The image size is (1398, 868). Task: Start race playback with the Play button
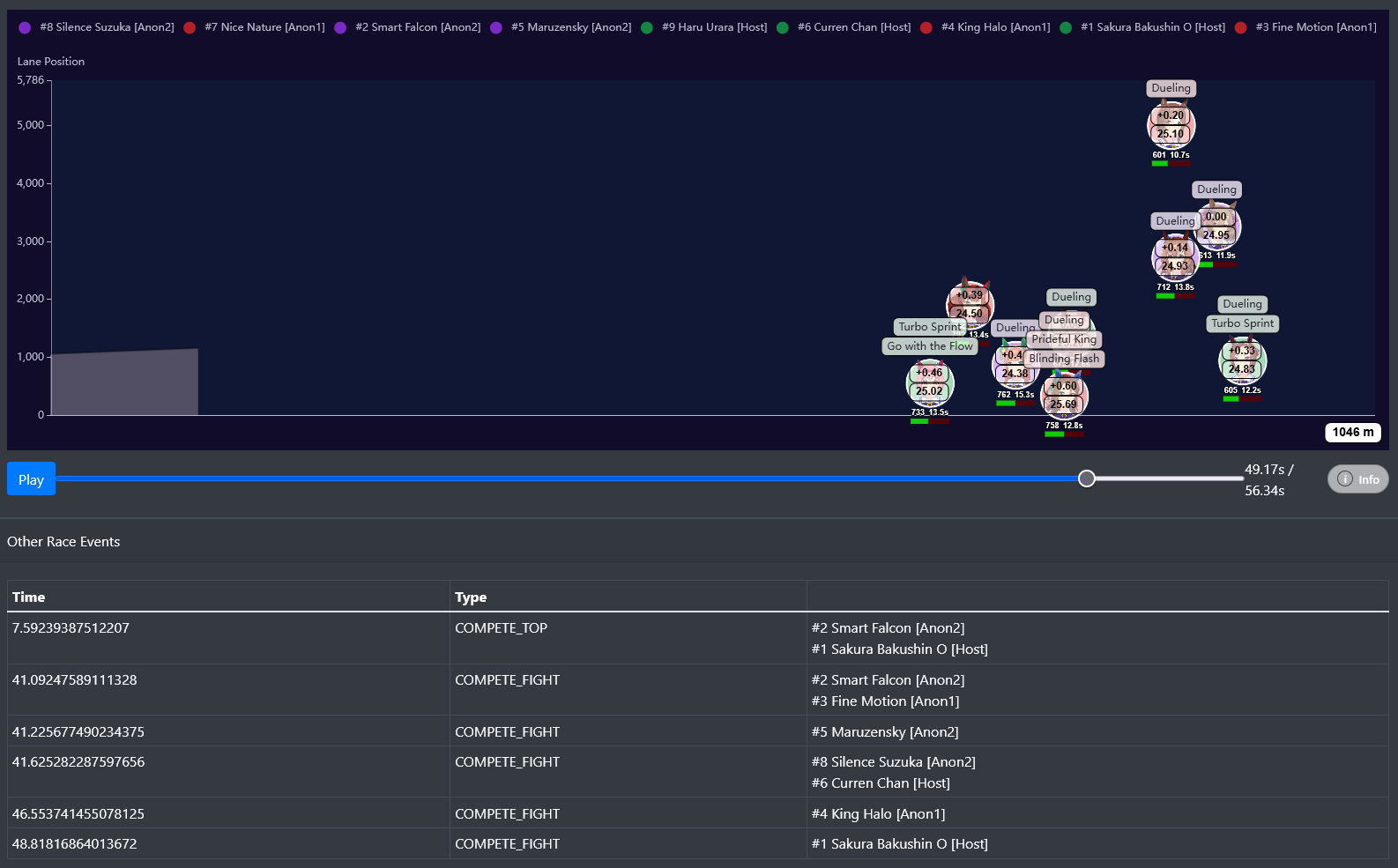click(x=31, y=479)
